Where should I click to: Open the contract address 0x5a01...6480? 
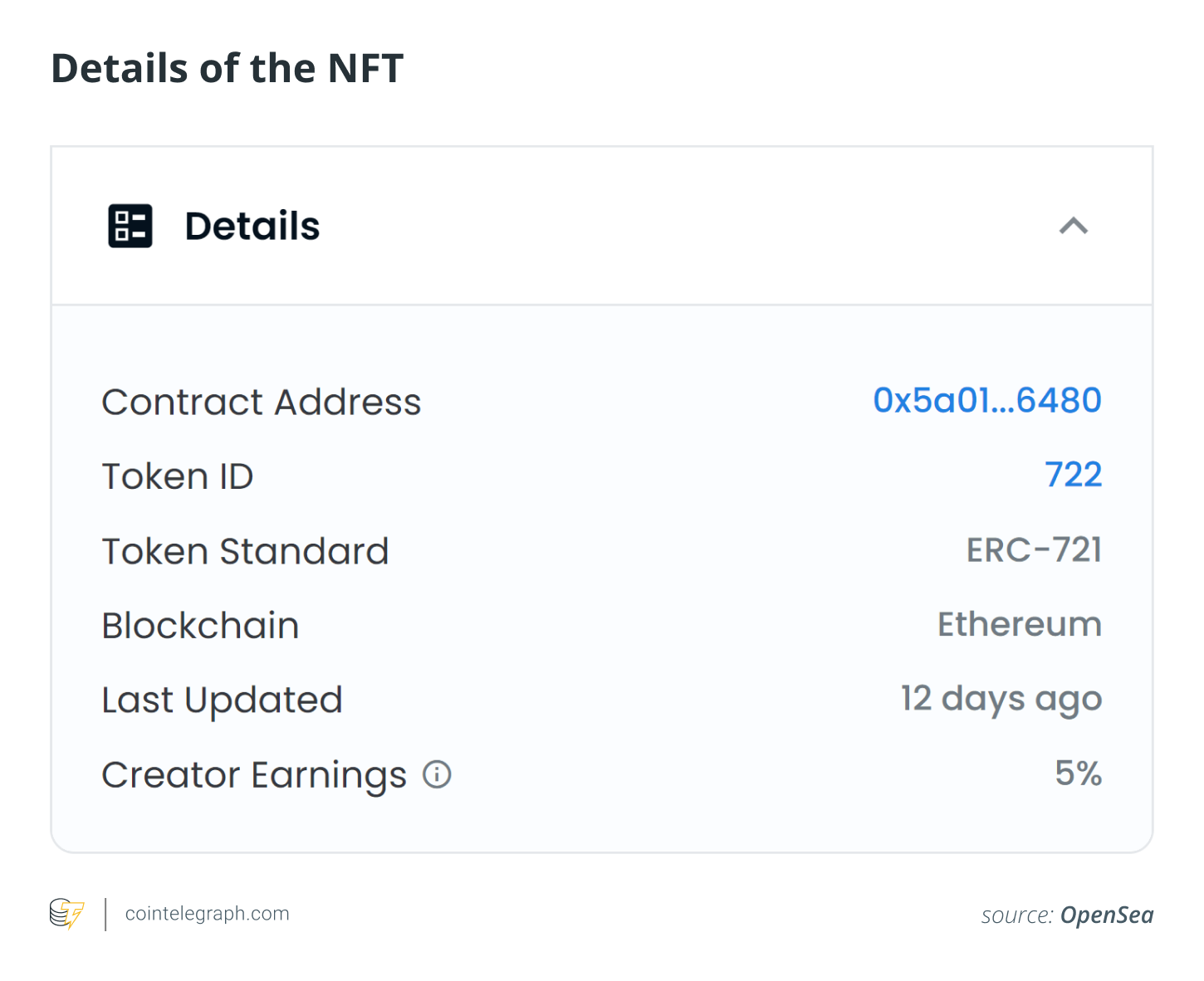986,401
